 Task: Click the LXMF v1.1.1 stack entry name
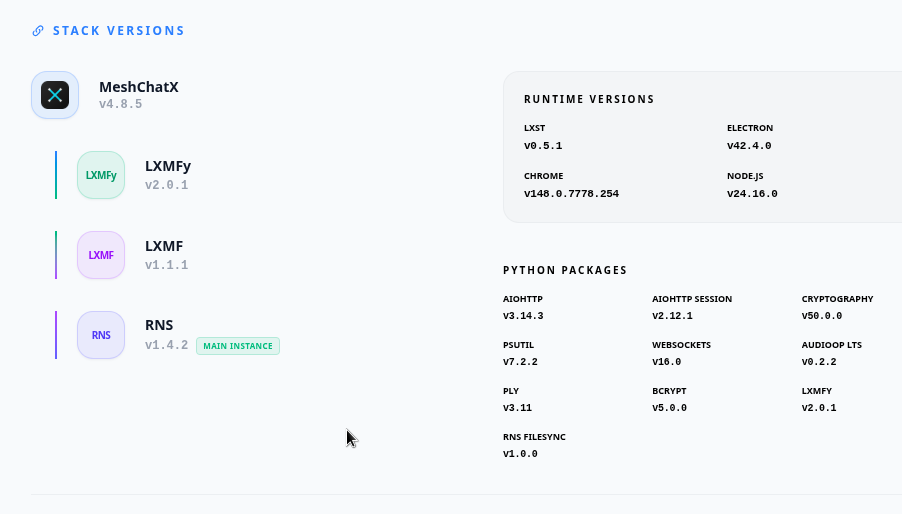point(164,246)
